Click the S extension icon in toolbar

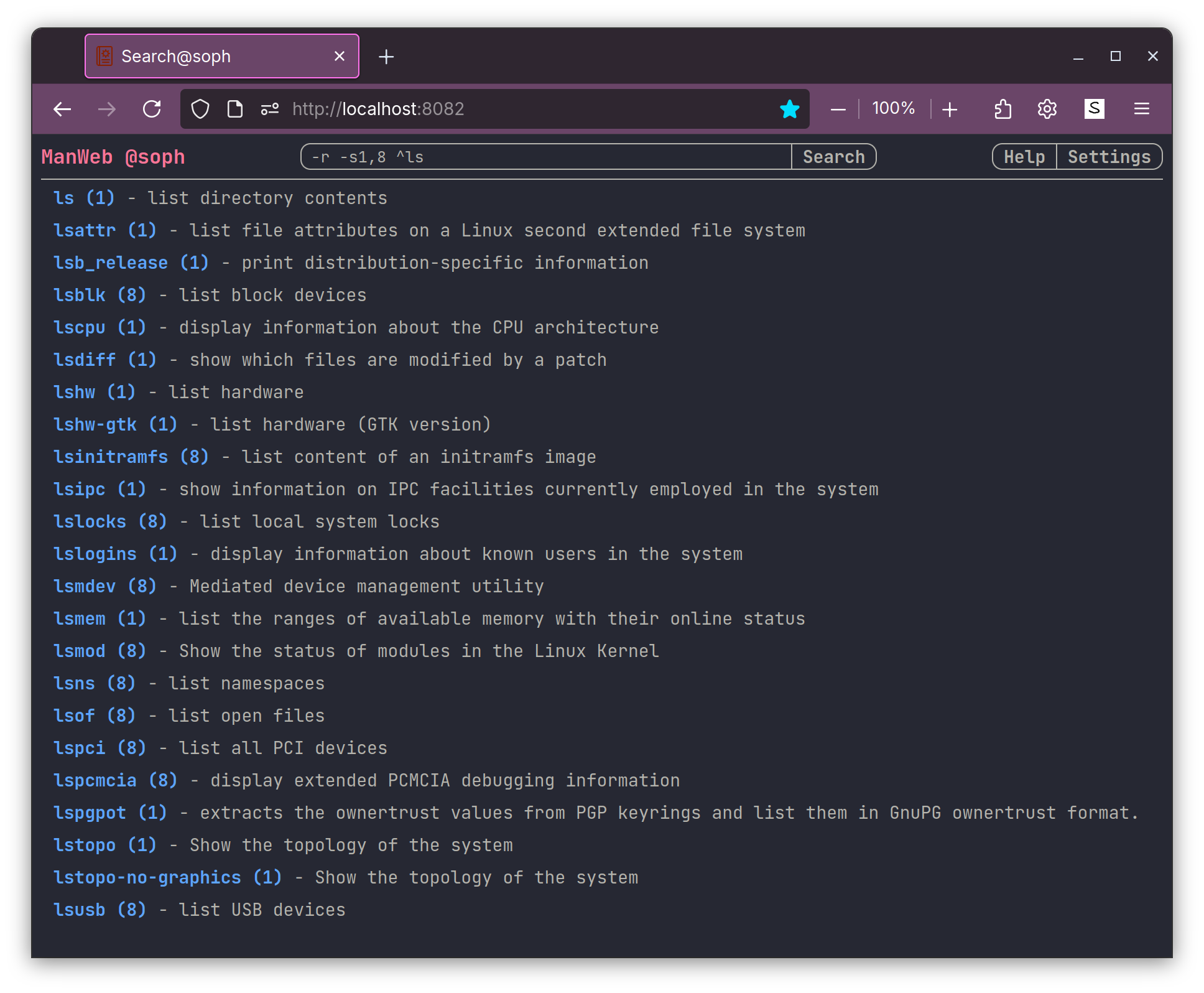(1094, 110)
